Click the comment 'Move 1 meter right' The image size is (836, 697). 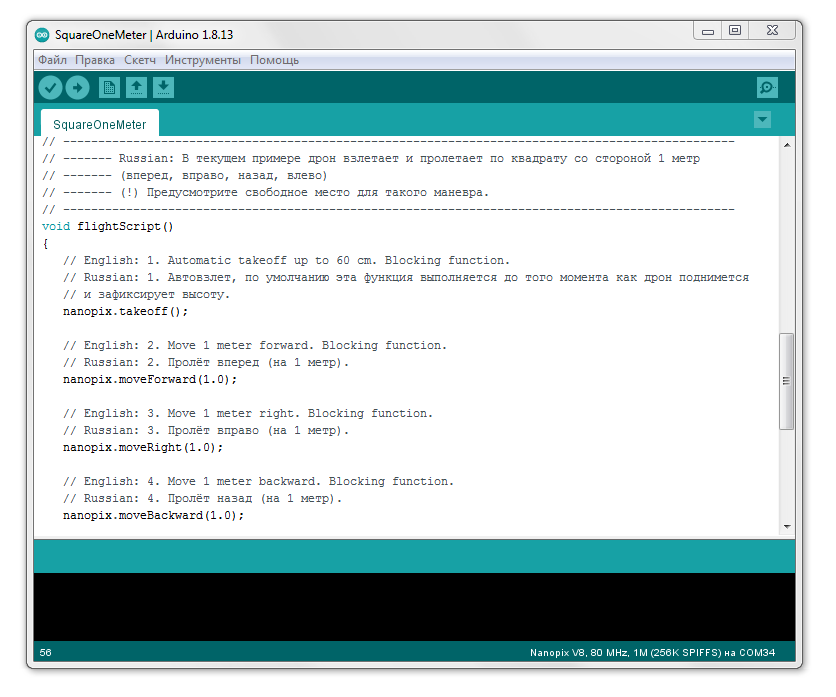coord(233,414)
